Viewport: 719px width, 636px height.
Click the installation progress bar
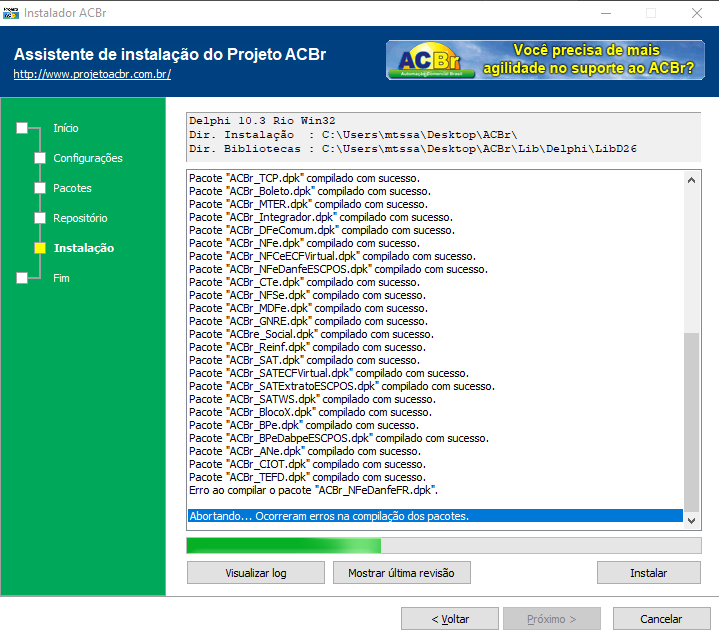(x=444, y=546)
